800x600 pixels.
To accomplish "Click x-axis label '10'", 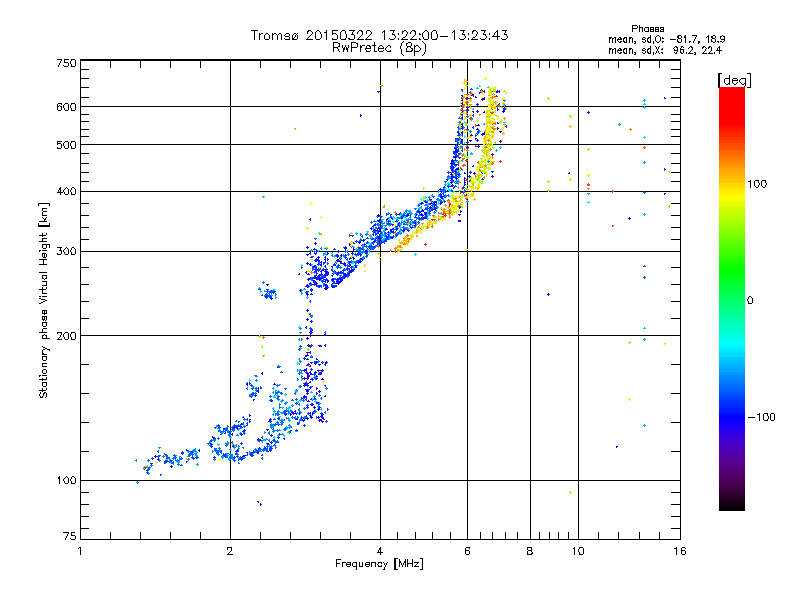I will click(578, 551).
